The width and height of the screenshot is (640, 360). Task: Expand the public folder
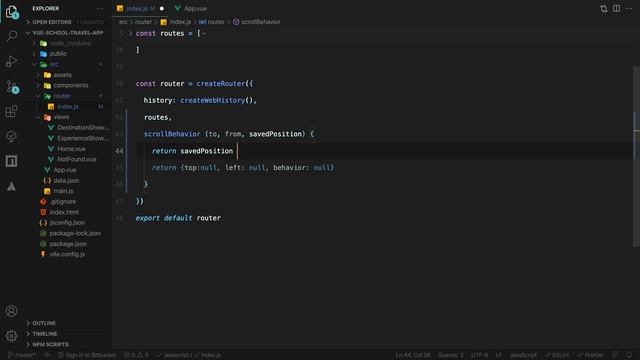(58, 54)
